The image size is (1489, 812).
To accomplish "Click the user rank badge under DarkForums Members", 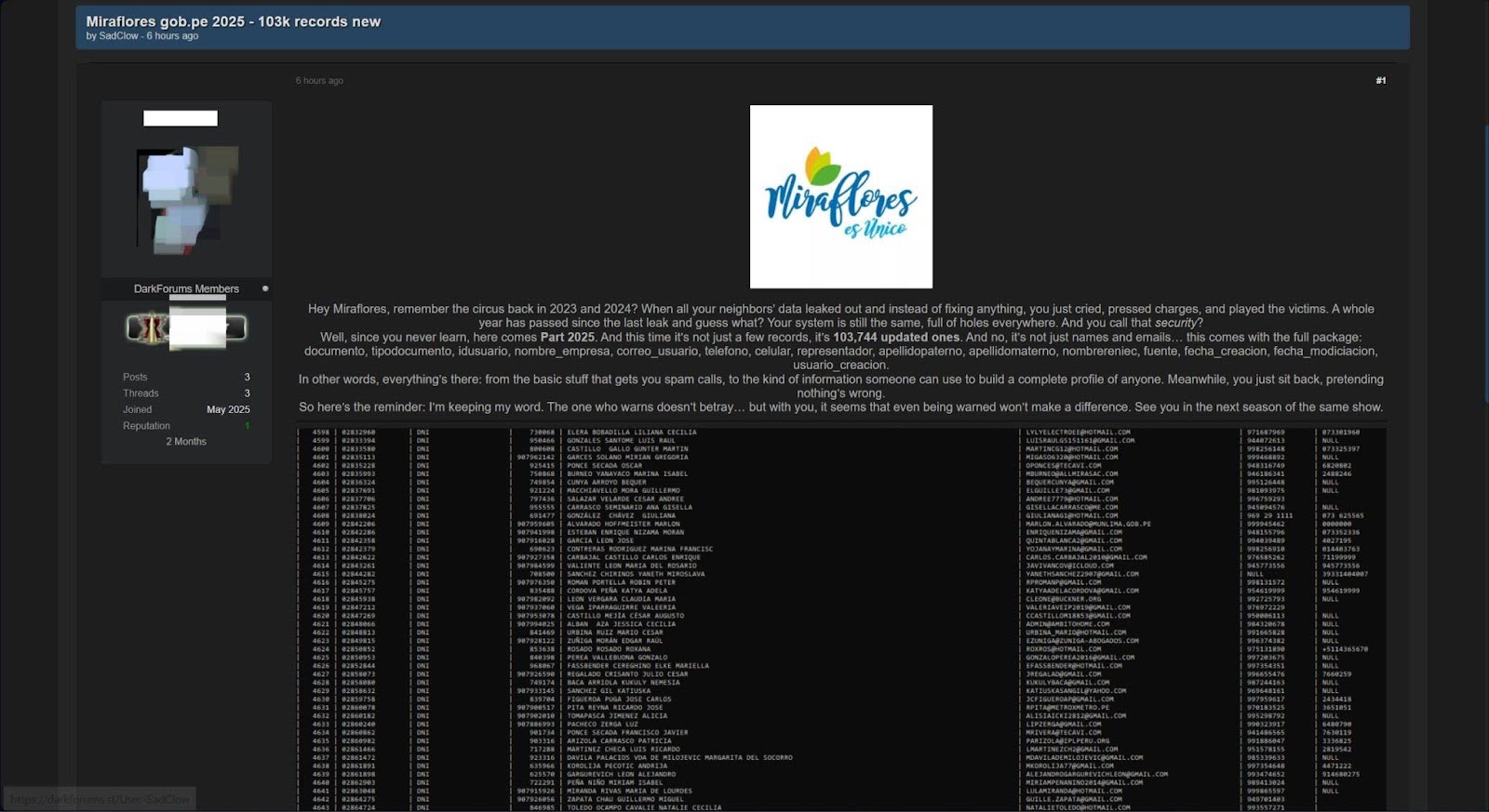I will tap(186, 327).
